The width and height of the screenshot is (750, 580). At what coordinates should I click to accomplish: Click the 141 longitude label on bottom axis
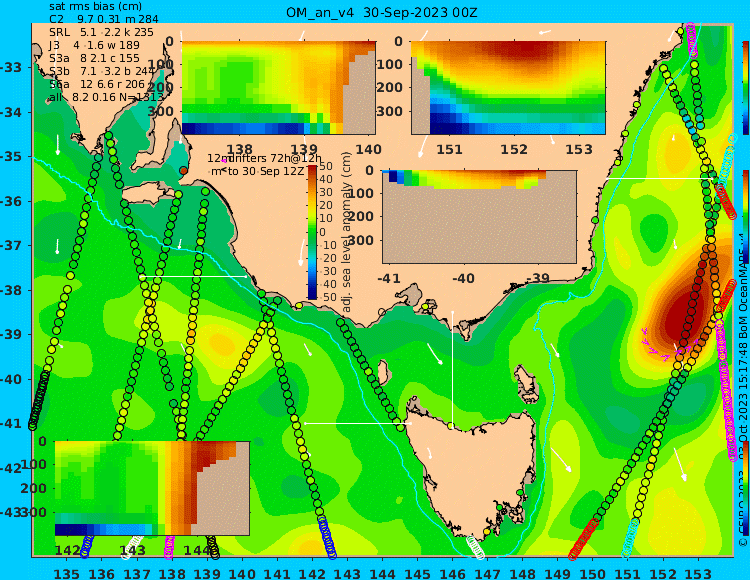click(277, 573)
